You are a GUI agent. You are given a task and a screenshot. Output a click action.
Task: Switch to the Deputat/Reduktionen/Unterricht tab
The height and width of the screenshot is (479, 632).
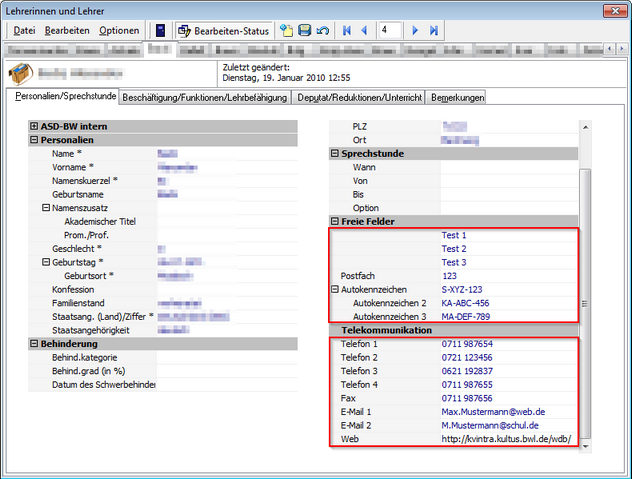click(358, 98)
